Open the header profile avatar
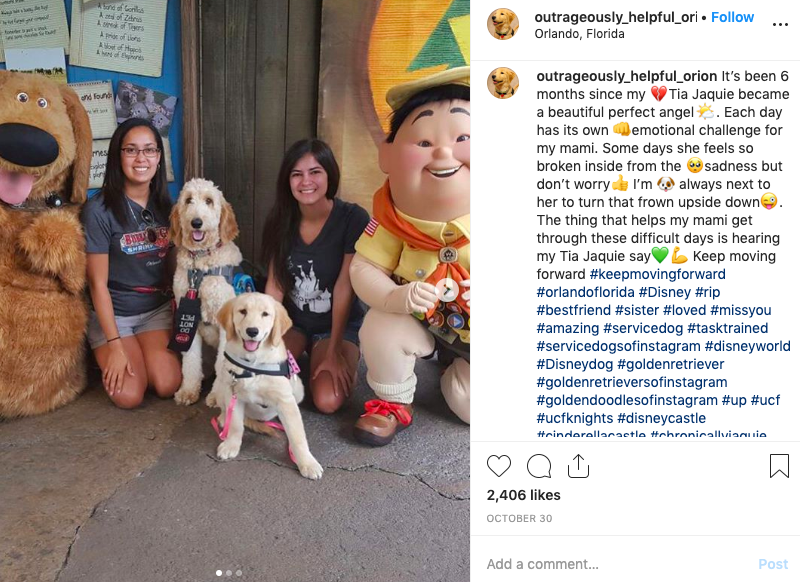 click(503, 24)
